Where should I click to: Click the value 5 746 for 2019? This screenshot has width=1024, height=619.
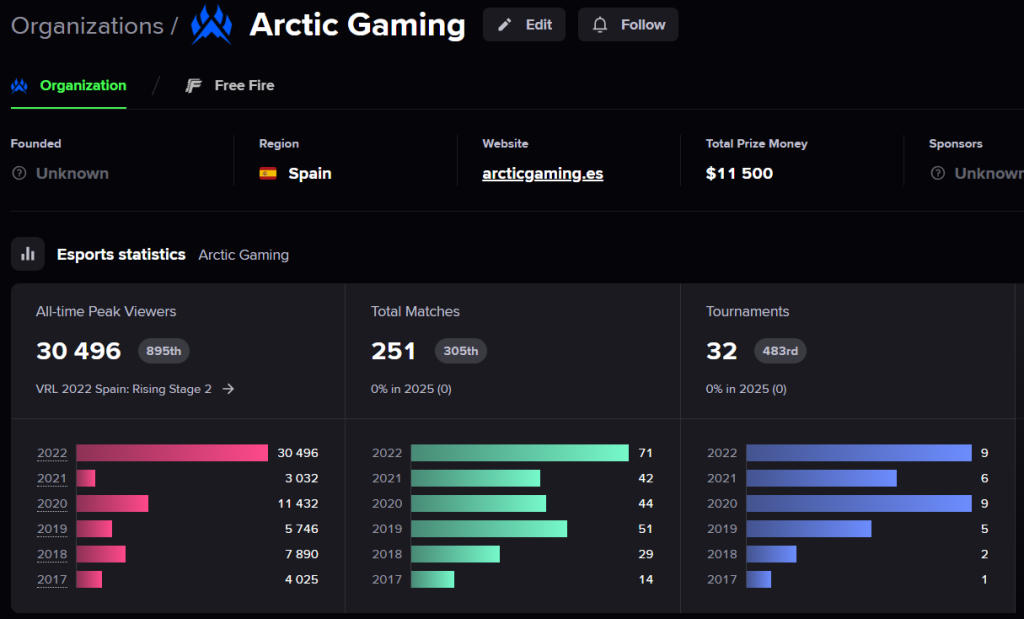[301, 529]
